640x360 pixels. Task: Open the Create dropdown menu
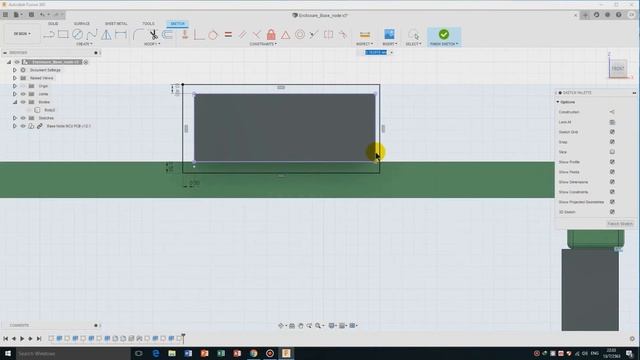point(84,44)
